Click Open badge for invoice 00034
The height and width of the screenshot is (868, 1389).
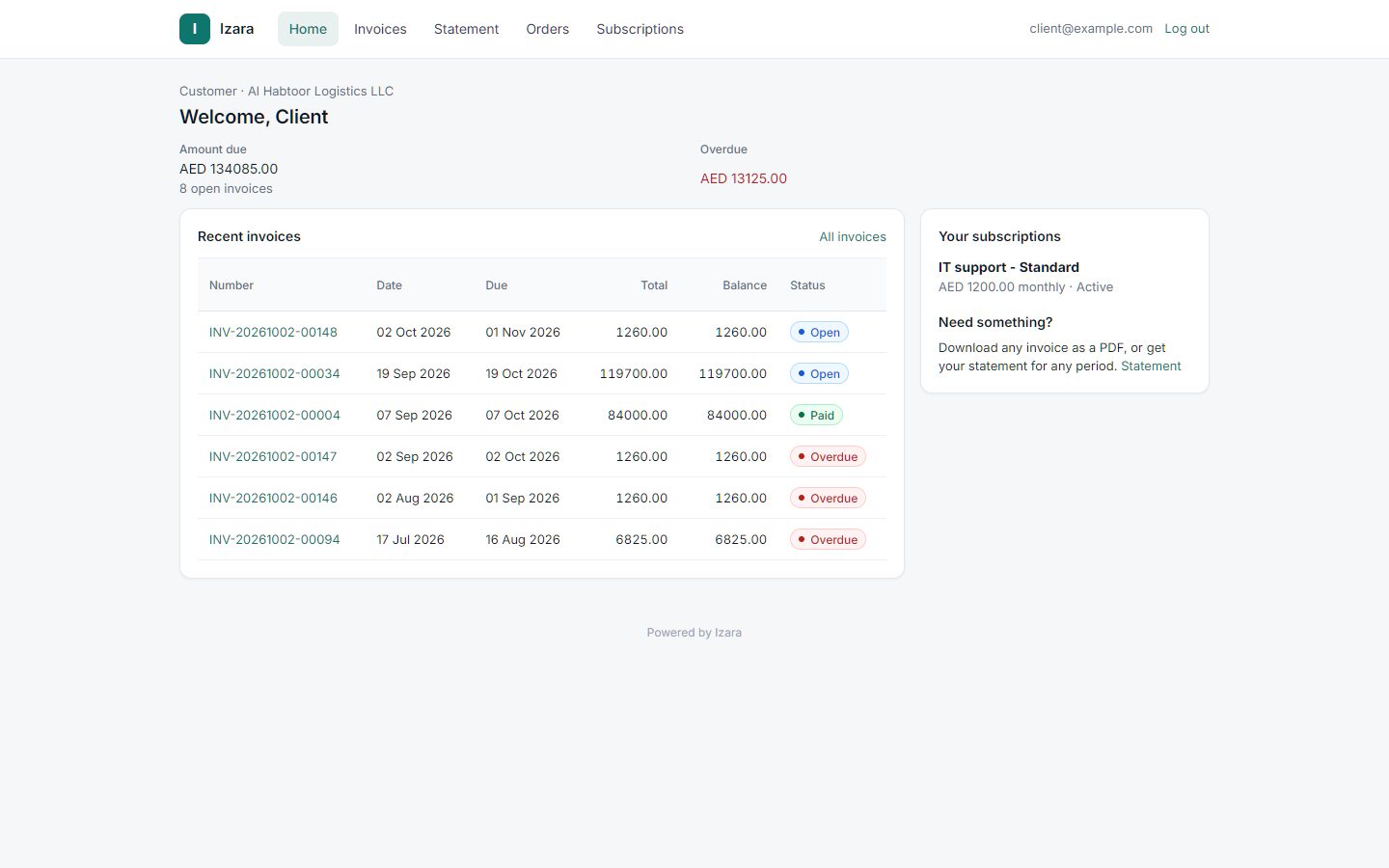819,373
